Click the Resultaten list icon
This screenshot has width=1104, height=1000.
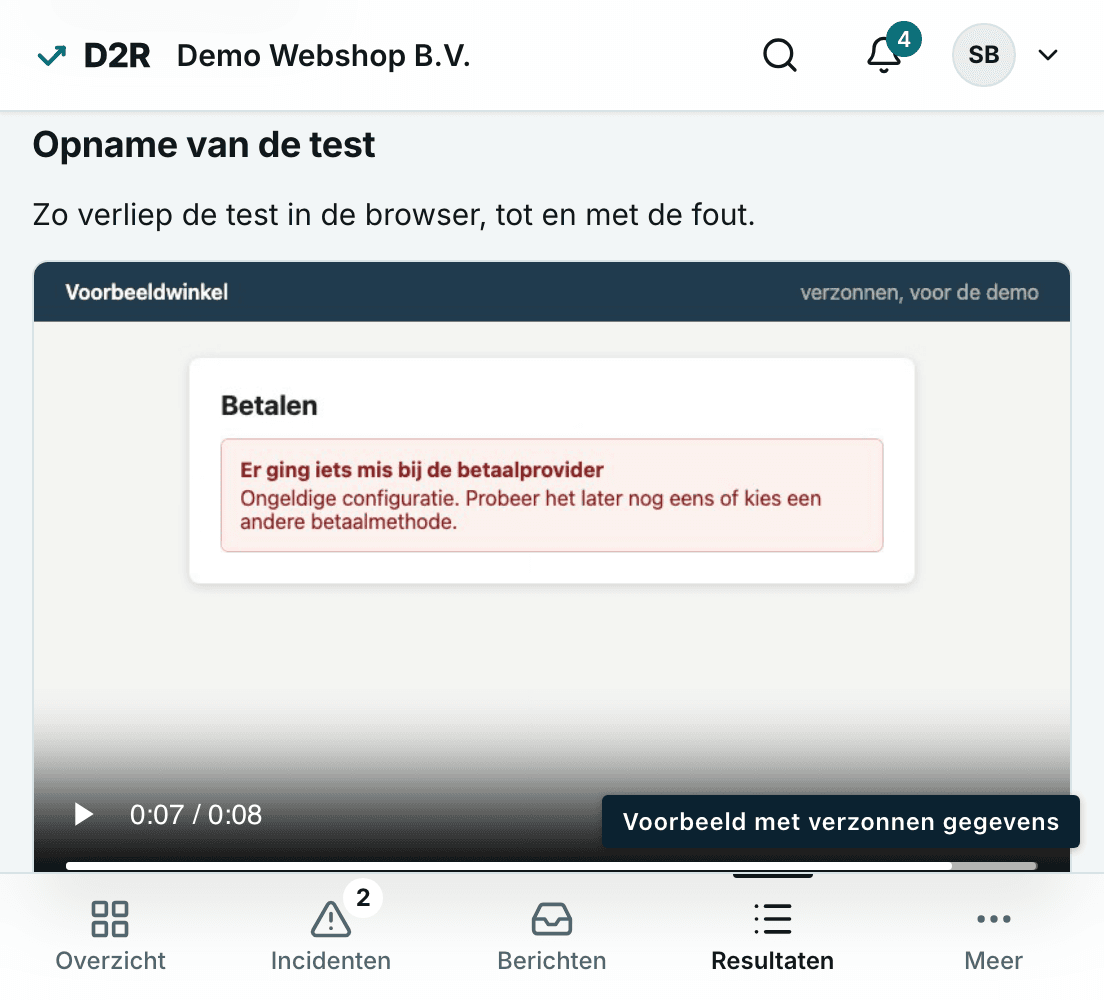(x=772, y=918)
